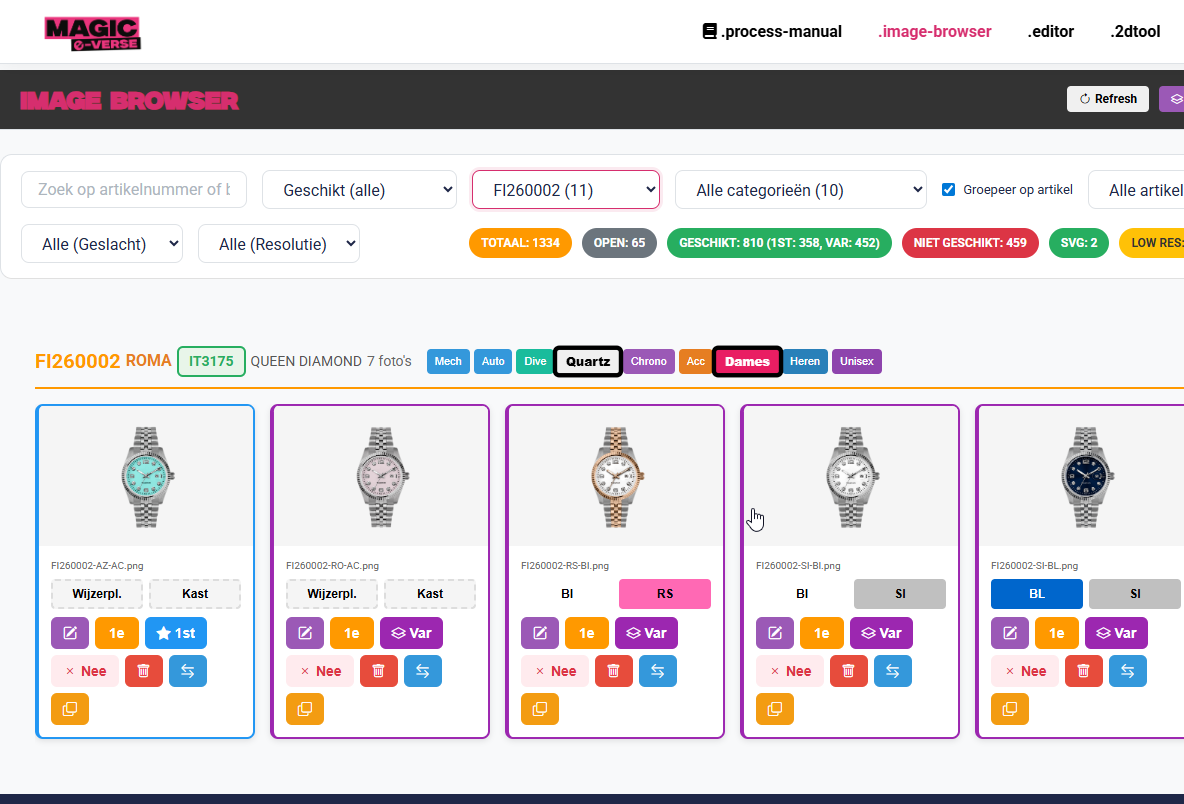
Task: Open the purple edit pencil on the dark blue watch
Action: point(1009,632)
